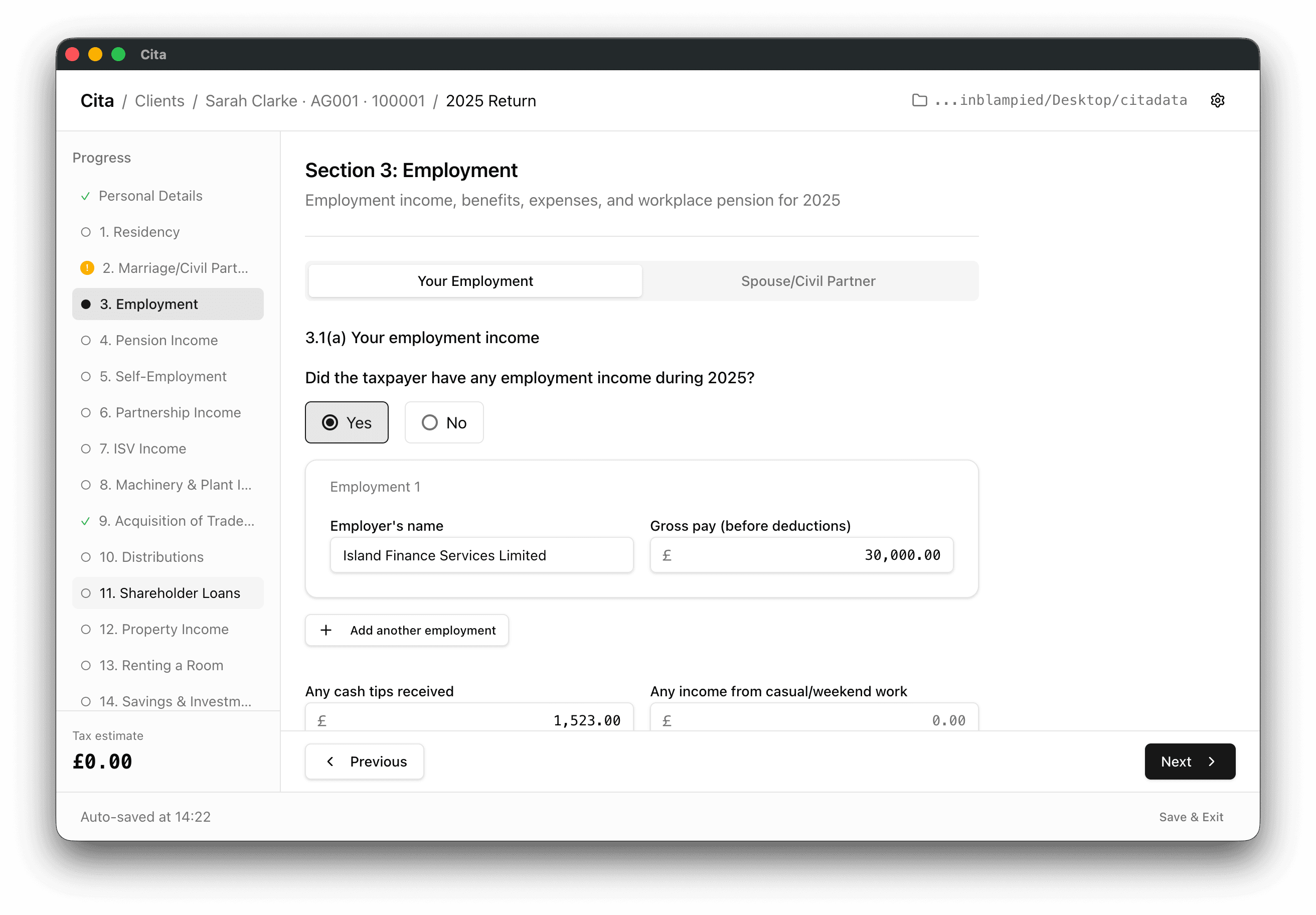The width and height of the screenshot is (1316, 915).
Task: Click the filled dot beside 3. Employment
Action: coord(86,304)
